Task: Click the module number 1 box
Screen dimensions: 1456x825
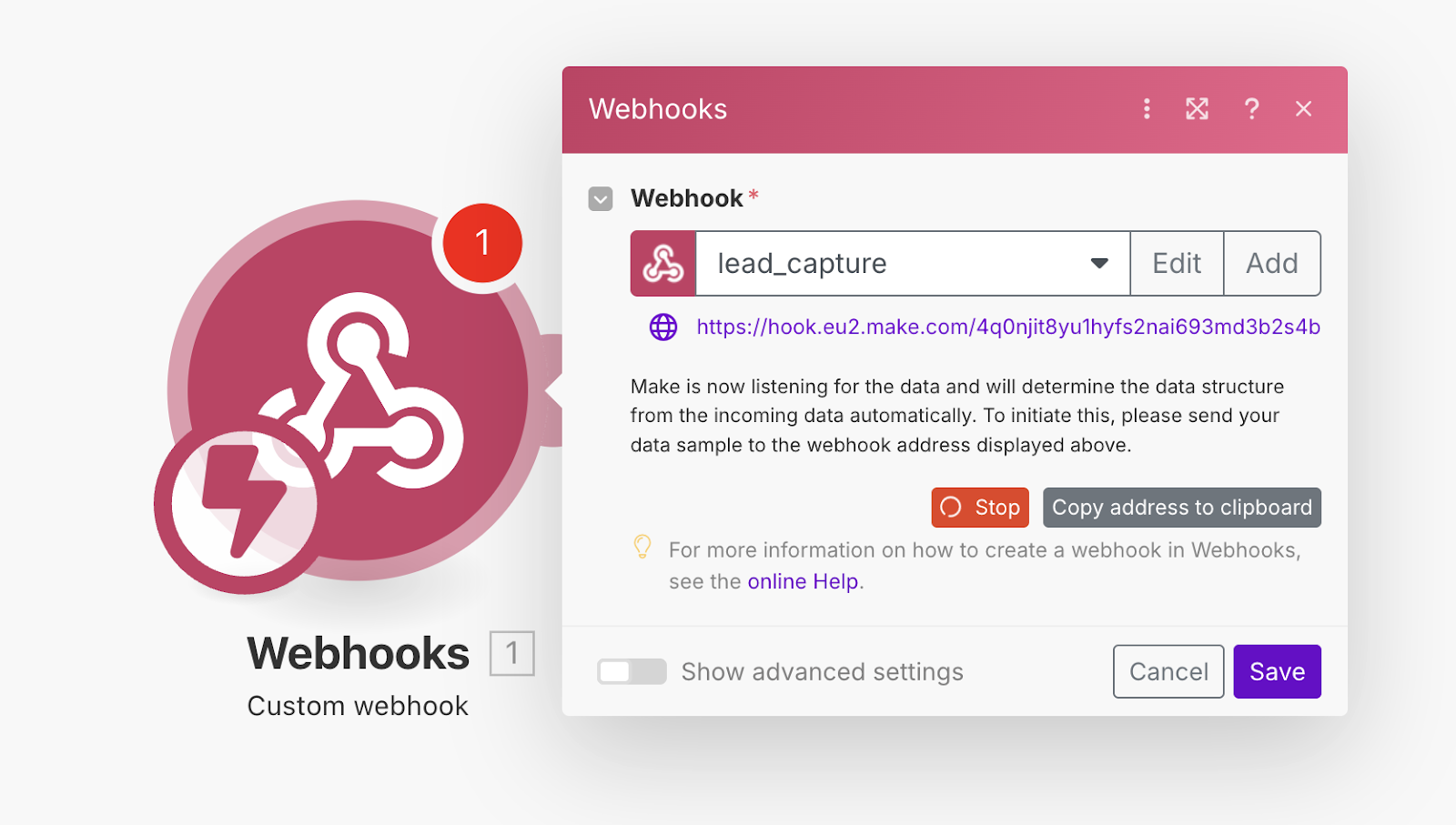Action: click(512, 653)
